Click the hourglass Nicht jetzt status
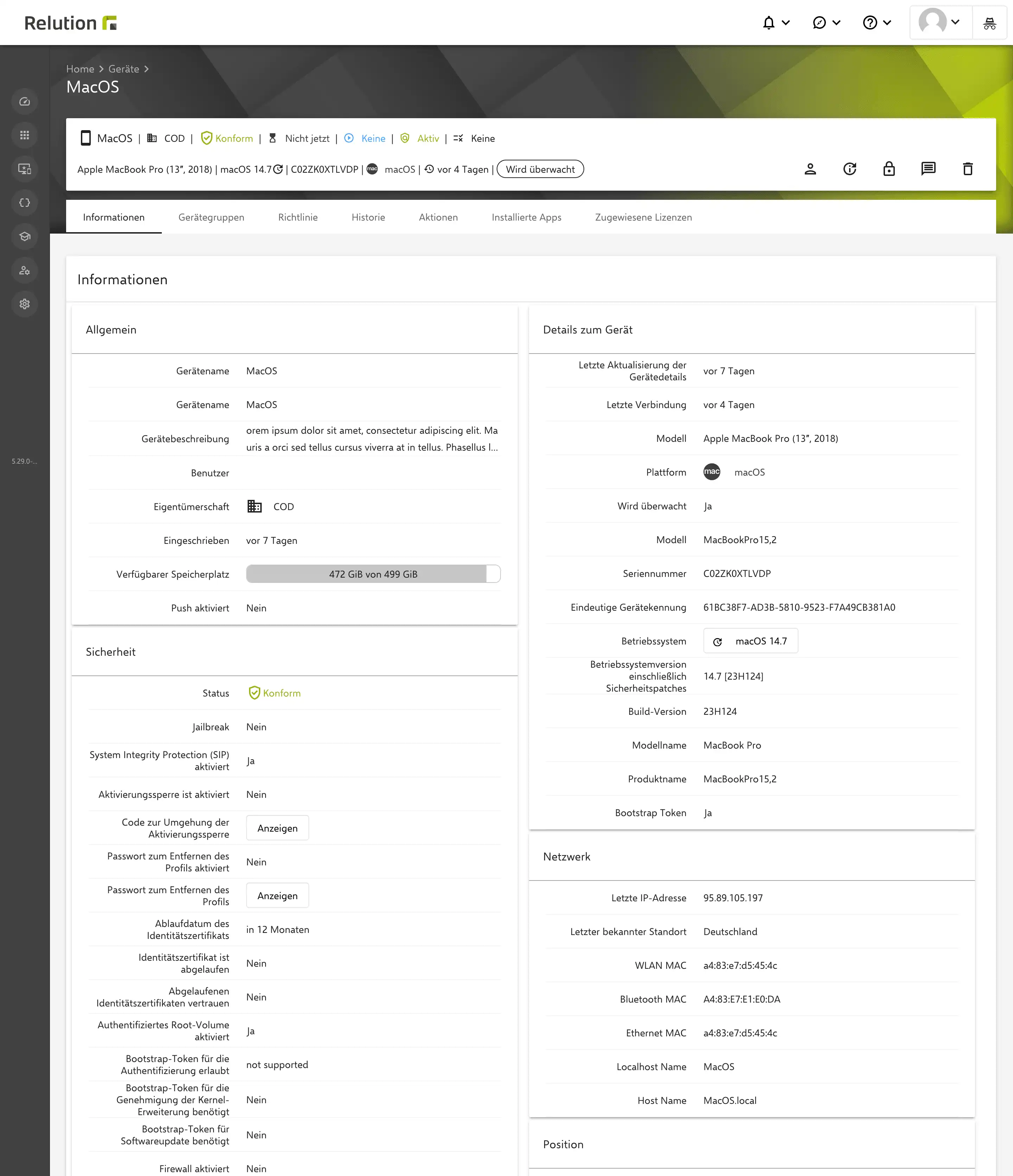 click(299, 139)
